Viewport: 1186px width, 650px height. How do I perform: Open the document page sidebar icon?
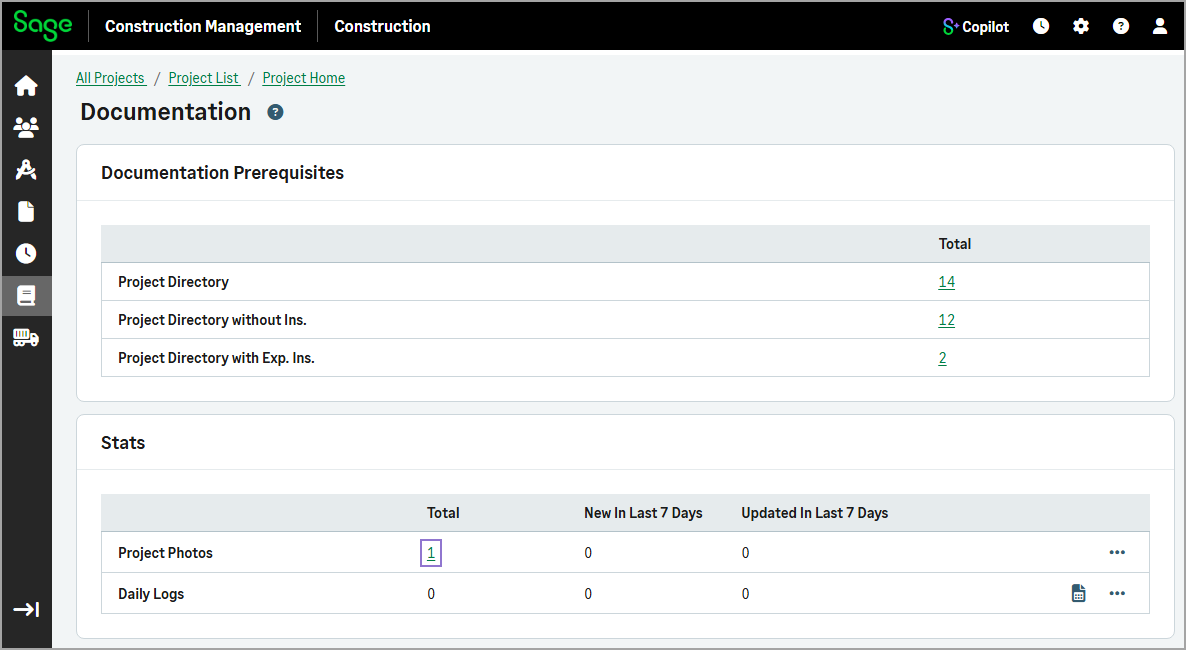(26, 211)
